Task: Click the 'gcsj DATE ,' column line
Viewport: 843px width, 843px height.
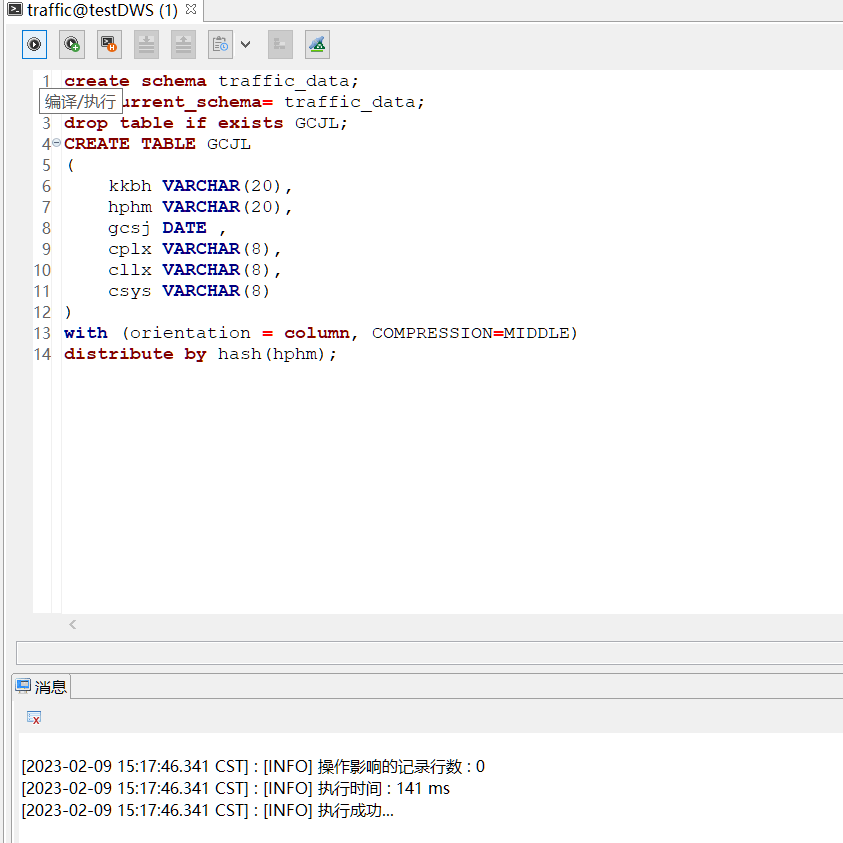Action: point(167,228)
